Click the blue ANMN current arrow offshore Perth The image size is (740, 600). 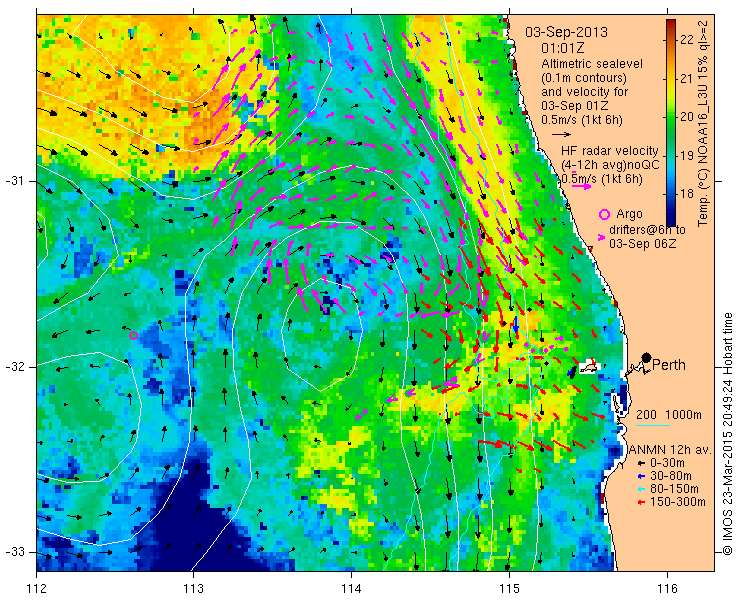[x=515, y=324]
